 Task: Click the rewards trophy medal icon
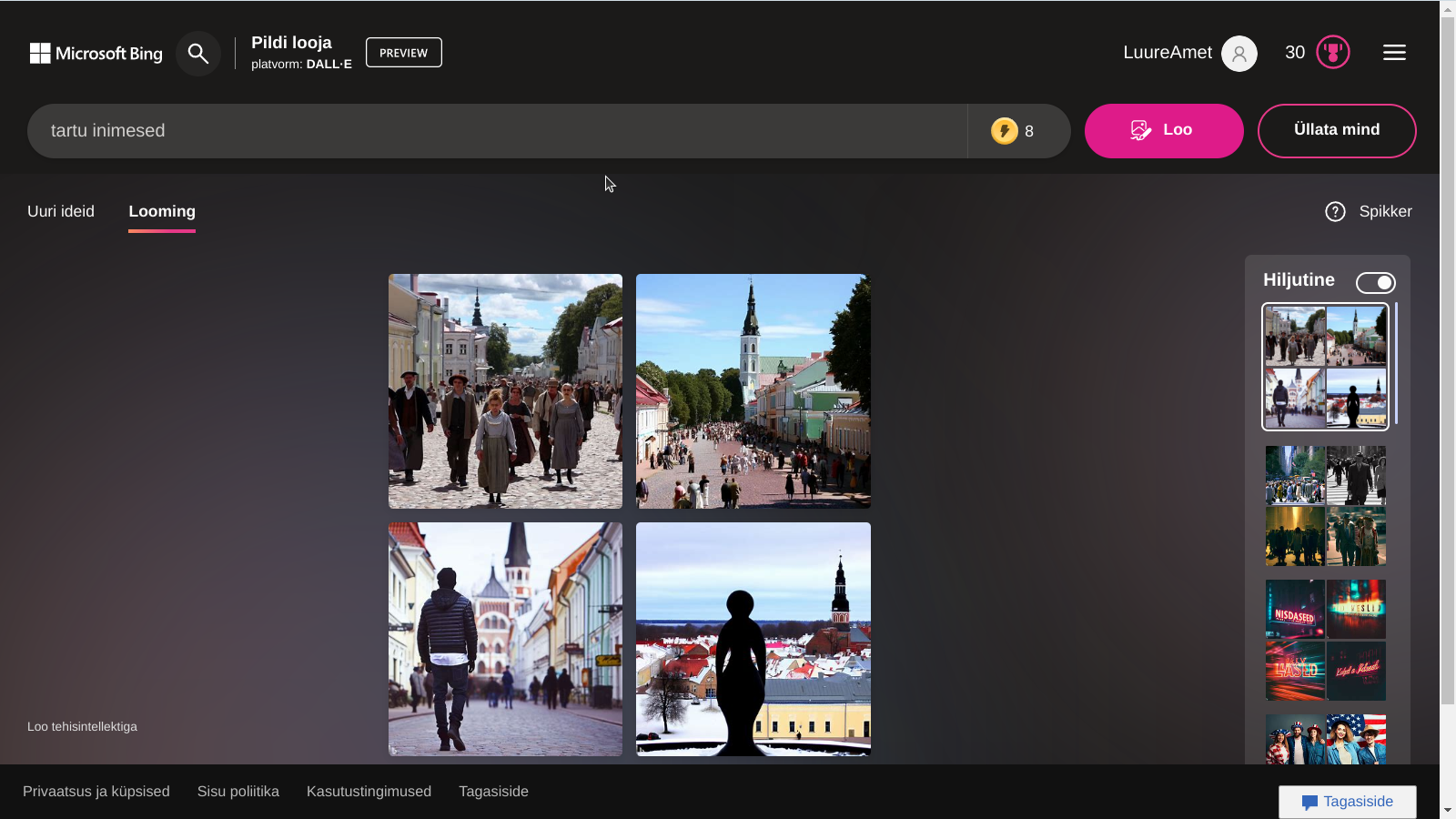[1332, 53]
